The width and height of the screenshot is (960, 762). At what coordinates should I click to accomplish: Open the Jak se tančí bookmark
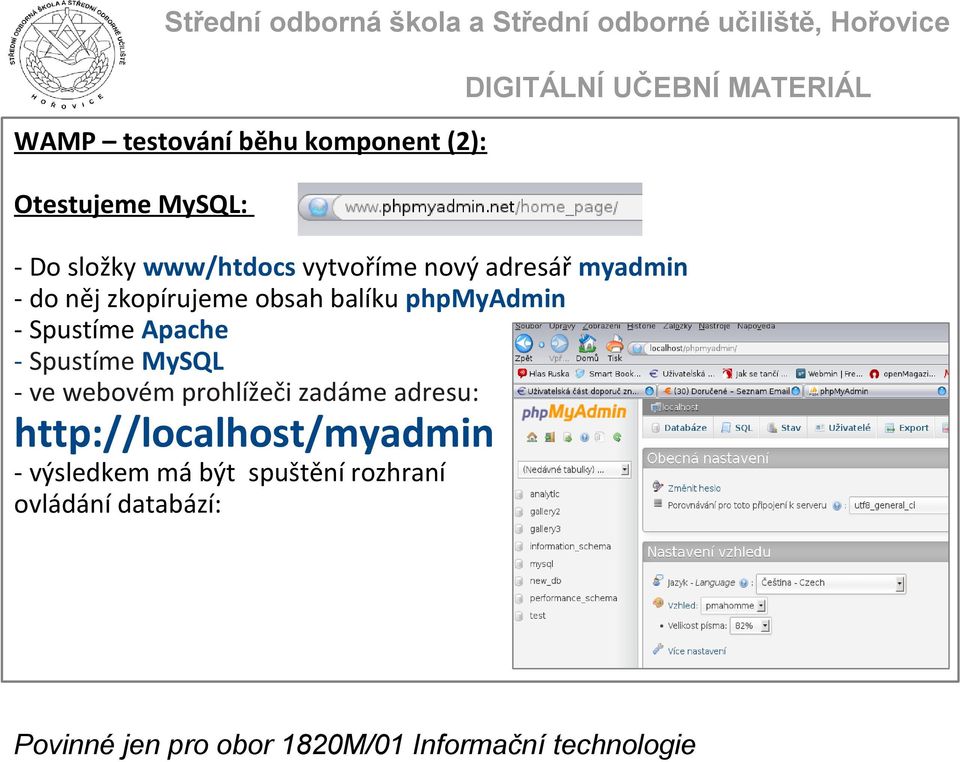point(756,373)
